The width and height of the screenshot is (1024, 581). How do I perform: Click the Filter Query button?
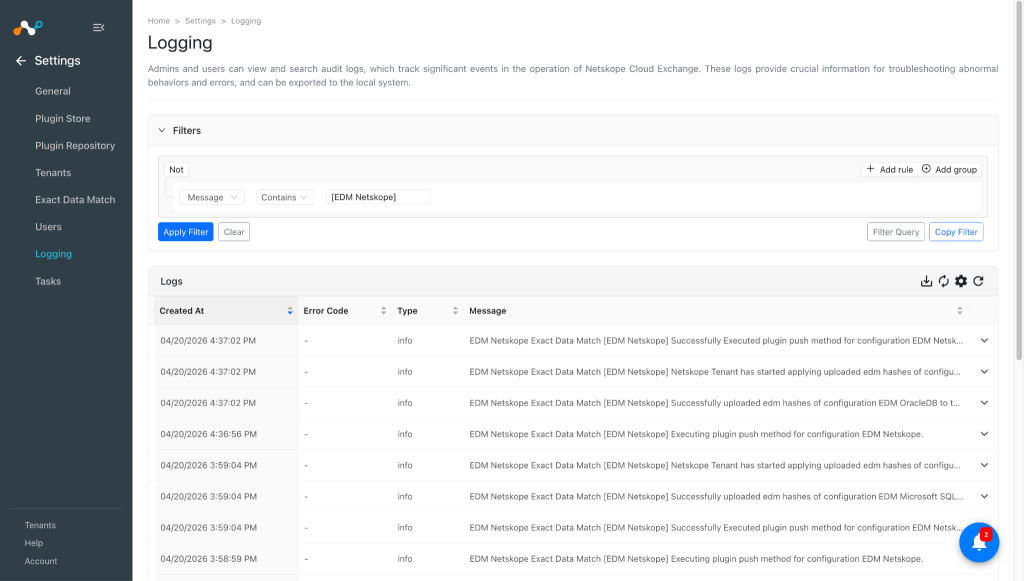coord(895,232)
